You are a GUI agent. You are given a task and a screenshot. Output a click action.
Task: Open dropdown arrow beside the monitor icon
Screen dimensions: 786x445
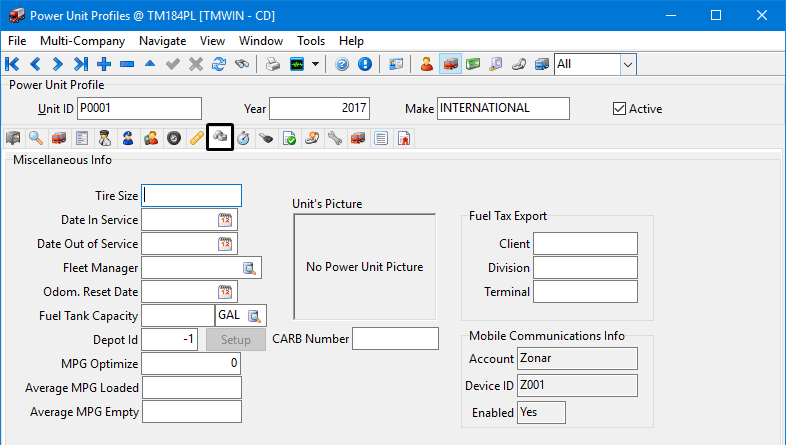316,64
